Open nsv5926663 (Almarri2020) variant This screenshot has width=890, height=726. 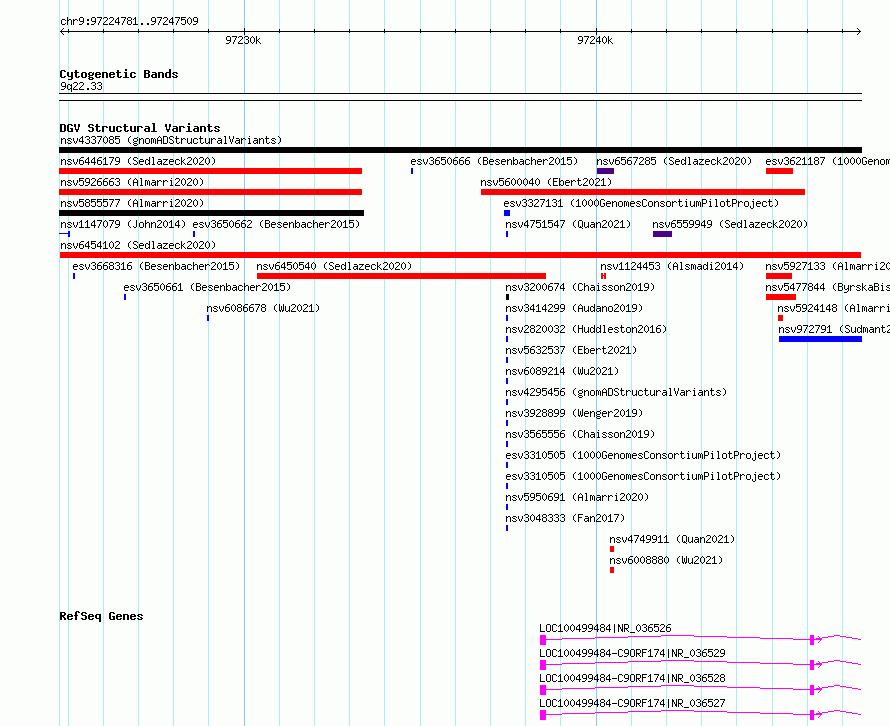132,182
